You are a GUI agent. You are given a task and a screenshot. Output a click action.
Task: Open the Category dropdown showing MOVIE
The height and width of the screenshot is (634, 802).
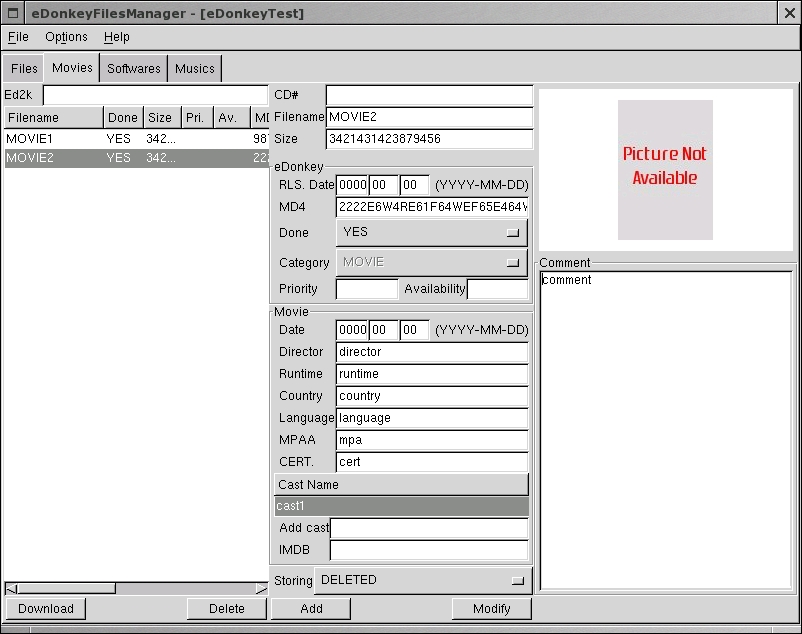431,262
